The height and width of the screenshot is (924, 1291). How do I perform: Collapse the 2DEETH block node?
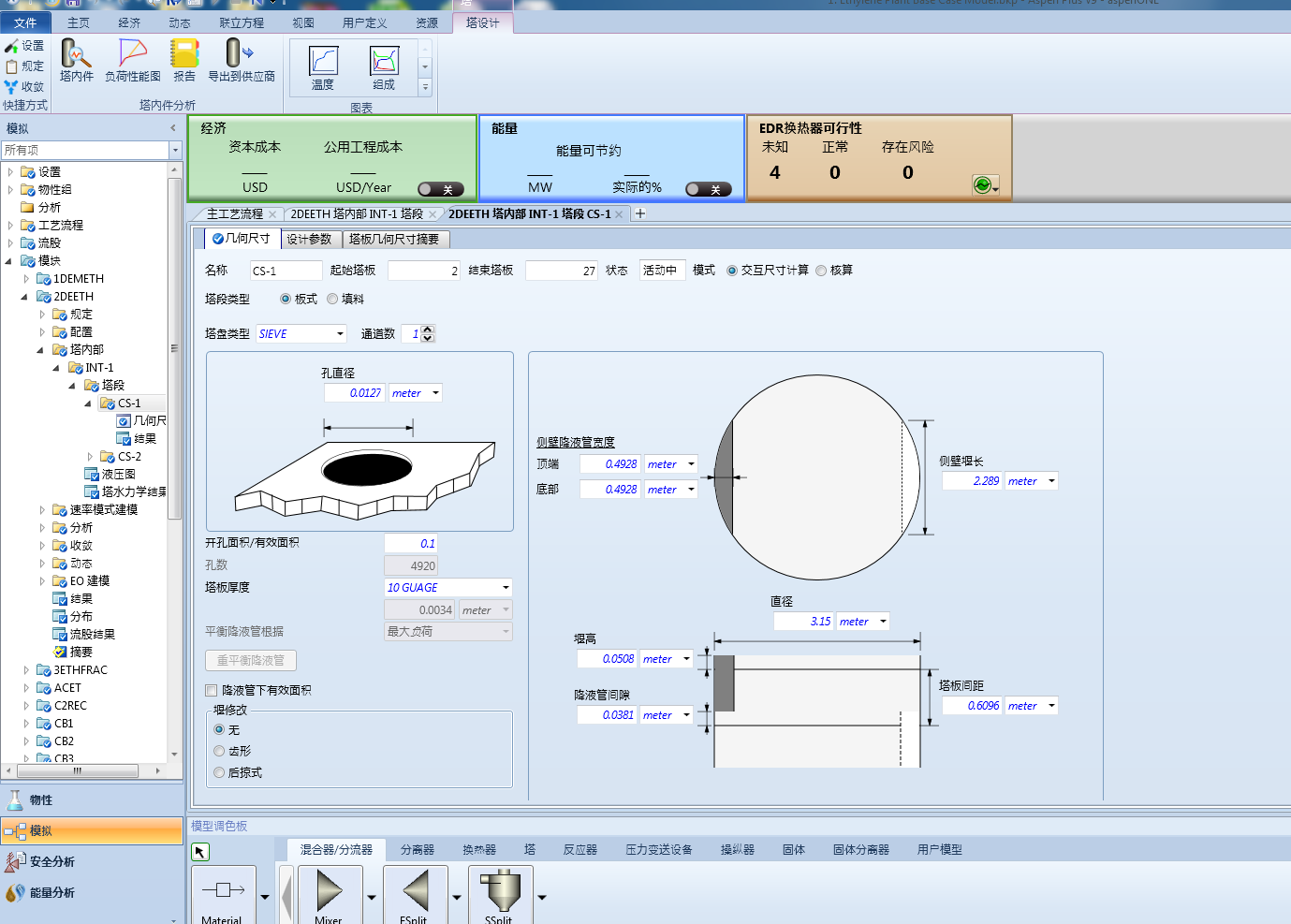(24, 297)
